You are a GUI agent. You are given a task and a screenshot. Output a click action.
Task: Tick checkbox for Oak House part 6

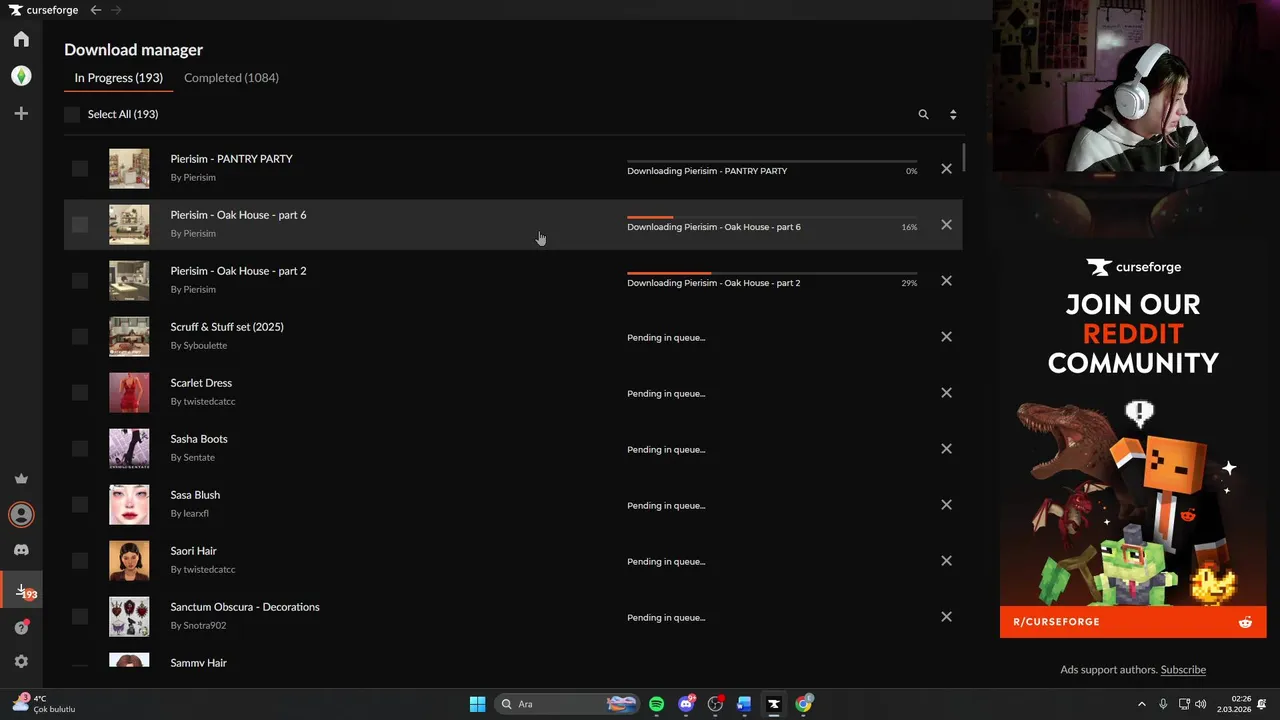[80, 225]
